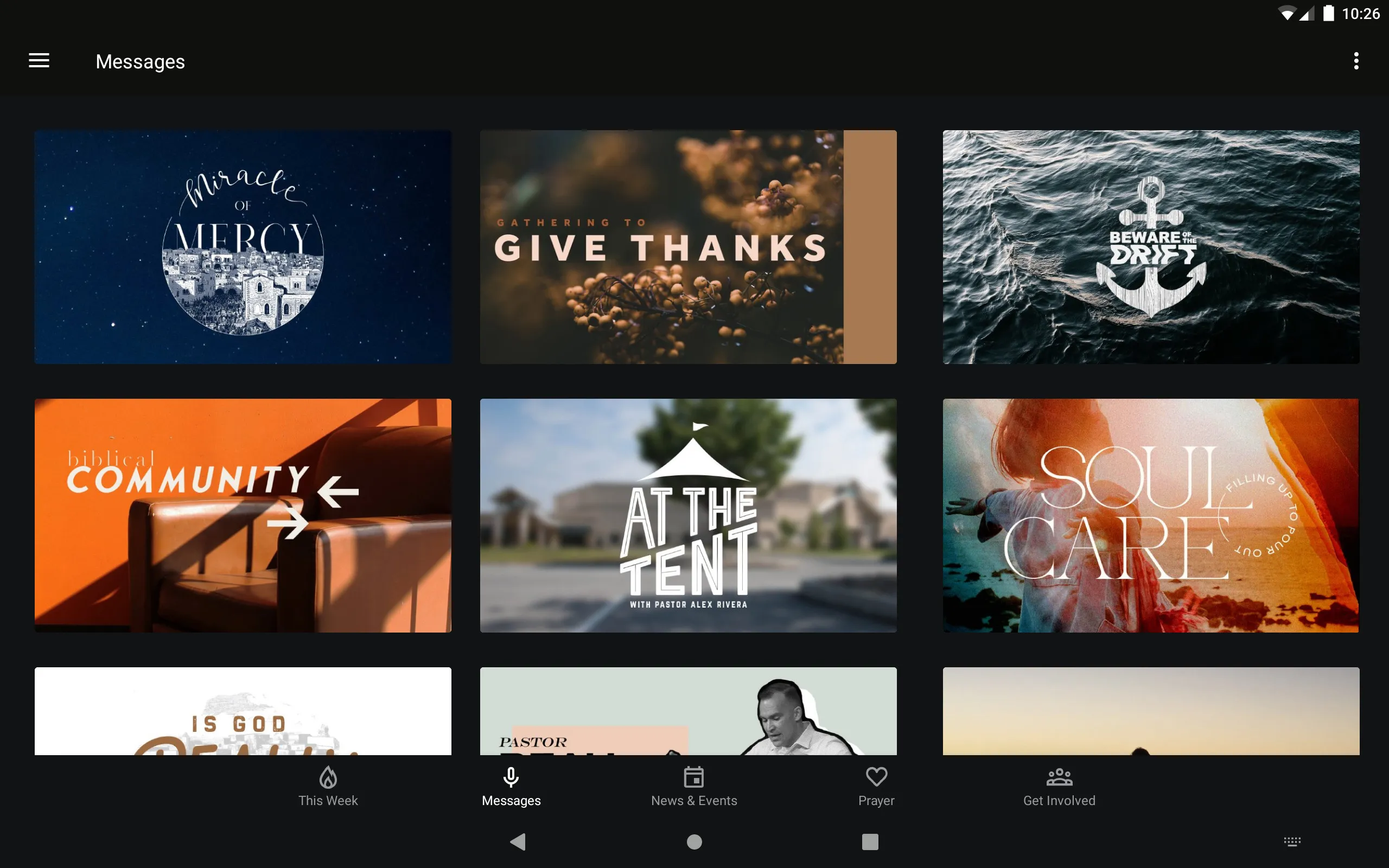Tap the Get Involved people icon

click(x=1059, y=777)
